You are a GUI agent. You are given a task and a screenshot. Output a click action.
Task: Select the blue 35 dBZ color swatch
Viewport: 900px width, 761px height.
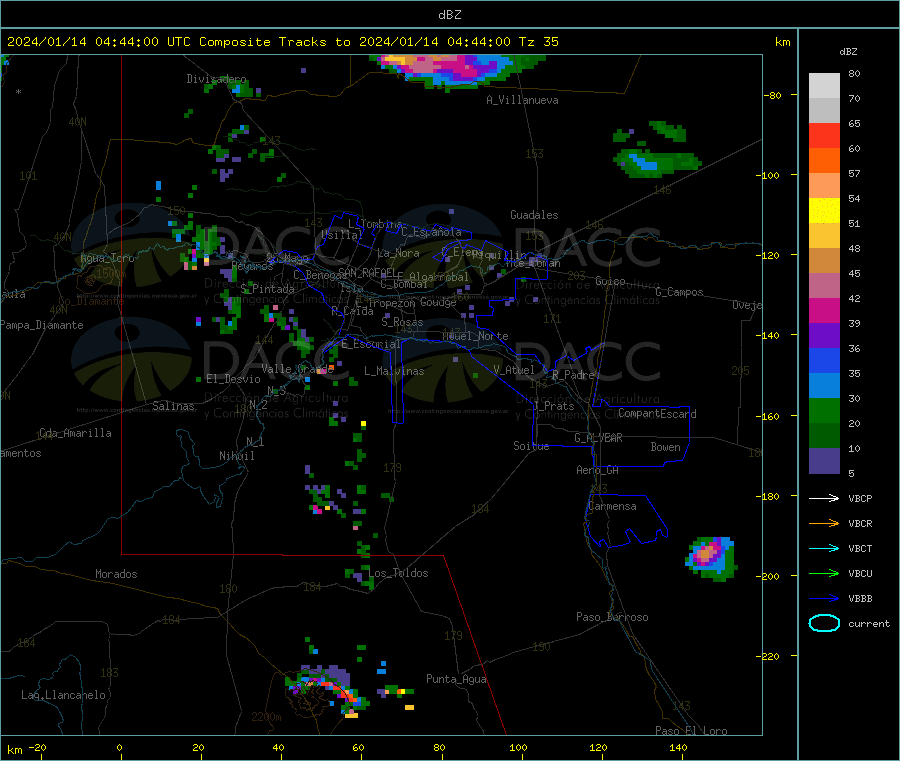click(x=824, y=360)
